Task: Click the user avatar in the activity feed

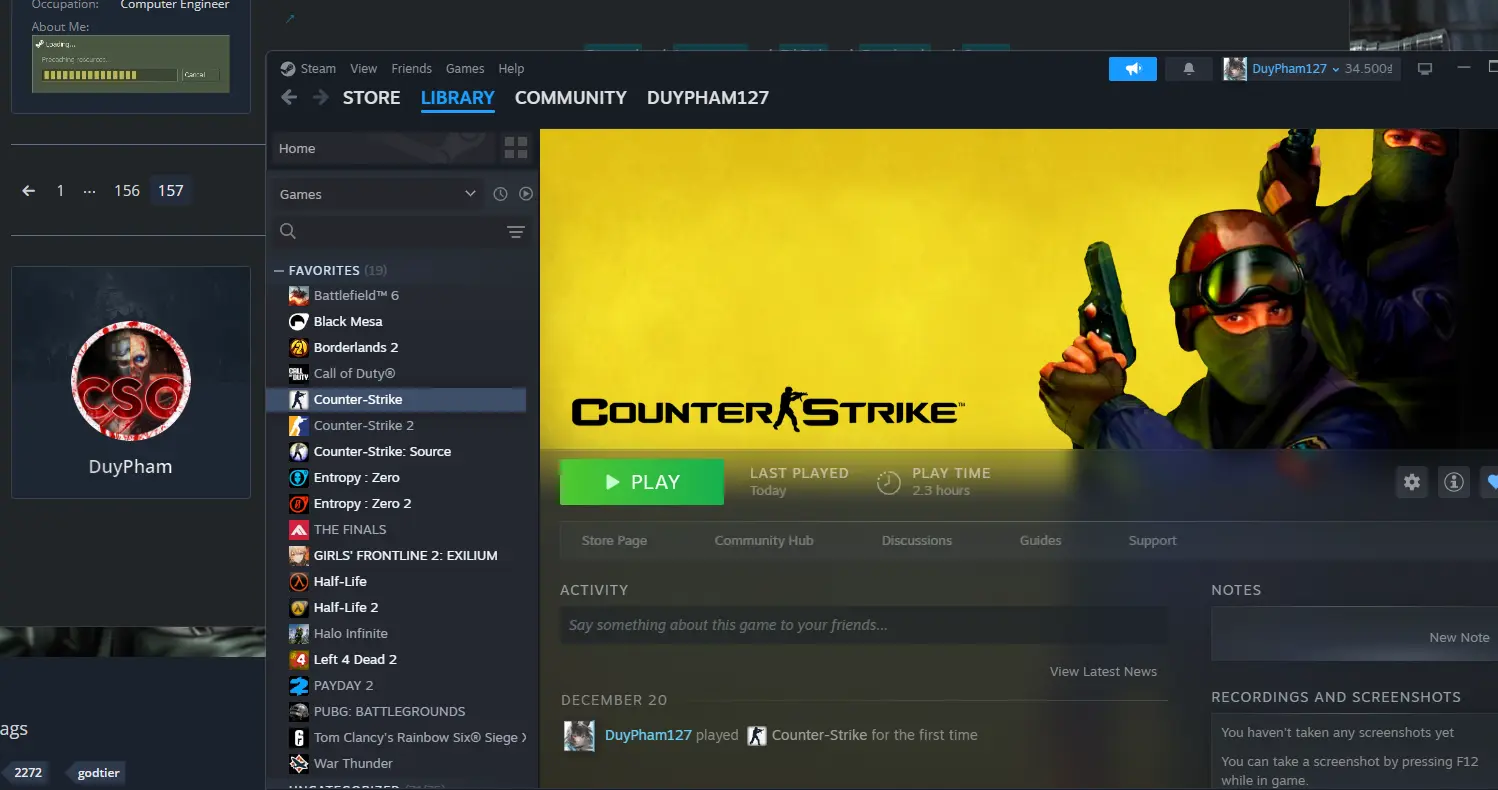Action: tap(579, 735)
